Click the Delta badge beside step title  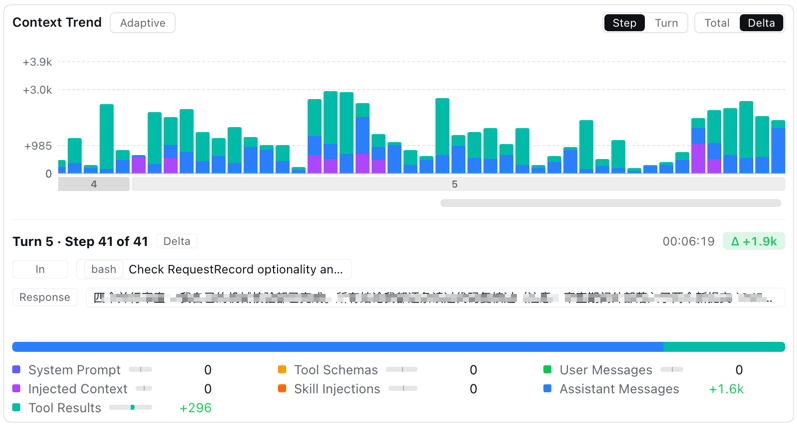(x=177, y=241)
